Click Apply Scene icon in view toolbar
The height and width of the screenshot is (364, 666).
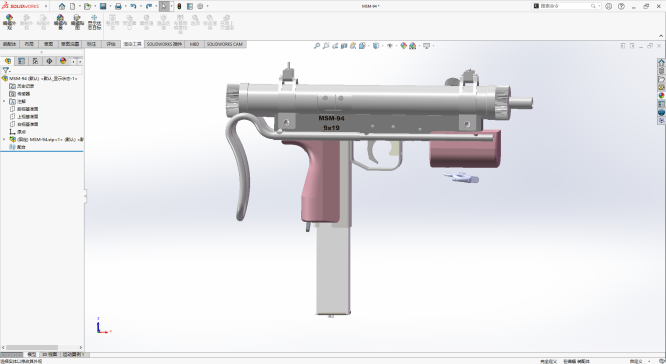(412, 46)
